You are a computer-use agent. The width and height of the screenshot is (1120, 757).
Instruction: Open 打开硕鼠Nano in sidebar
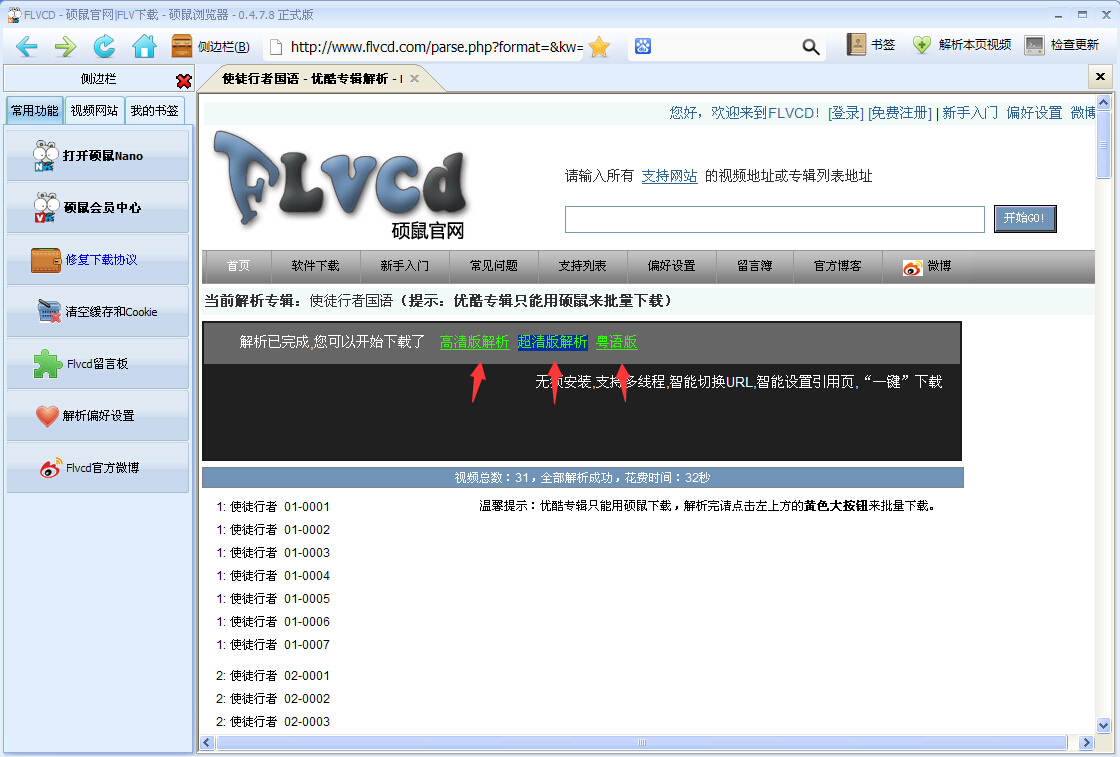tap(98, 156)
